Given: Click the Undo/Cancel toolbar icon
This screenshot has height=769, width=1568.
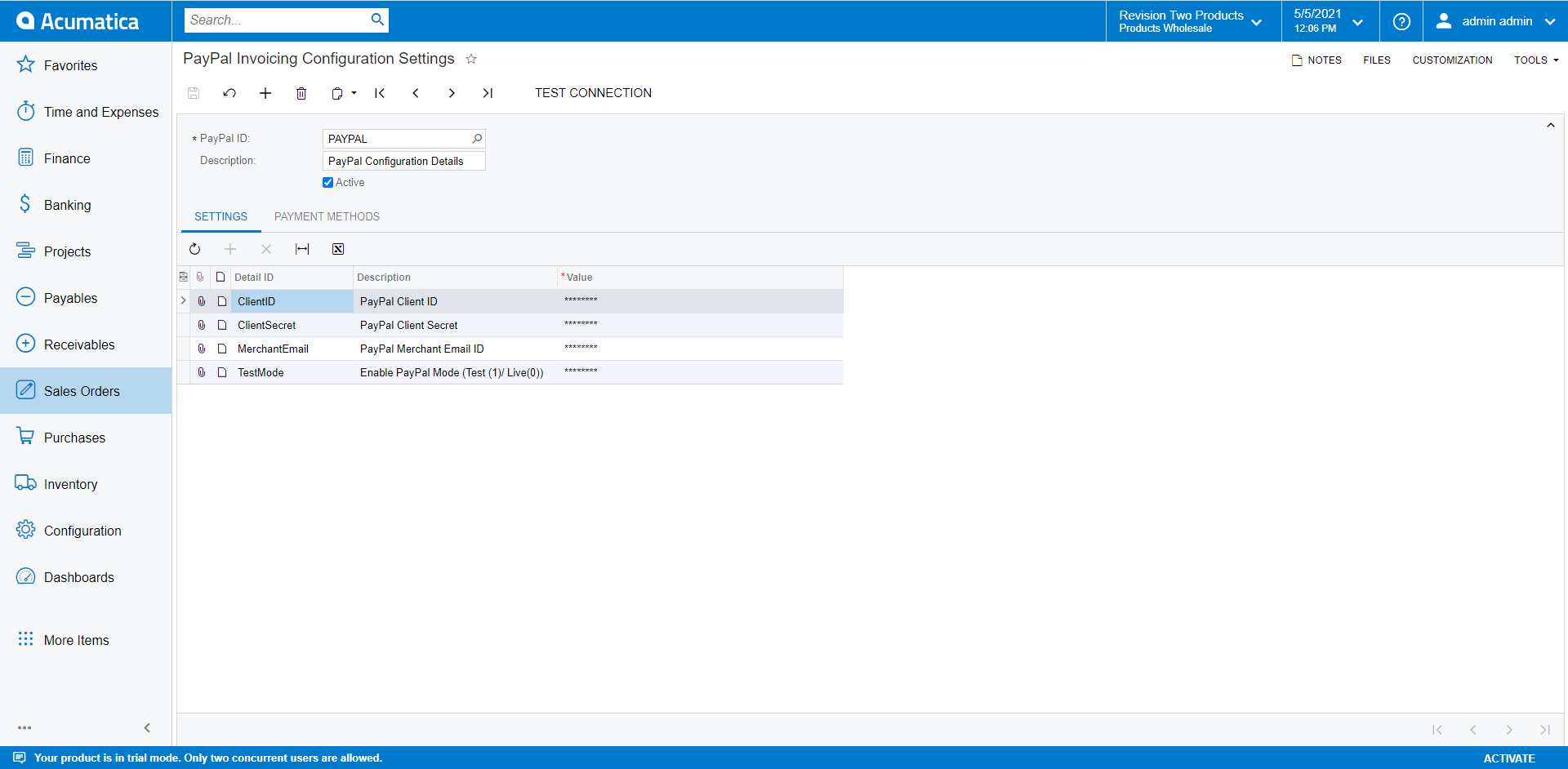Looking at the screenshot, I should (229, 93).
